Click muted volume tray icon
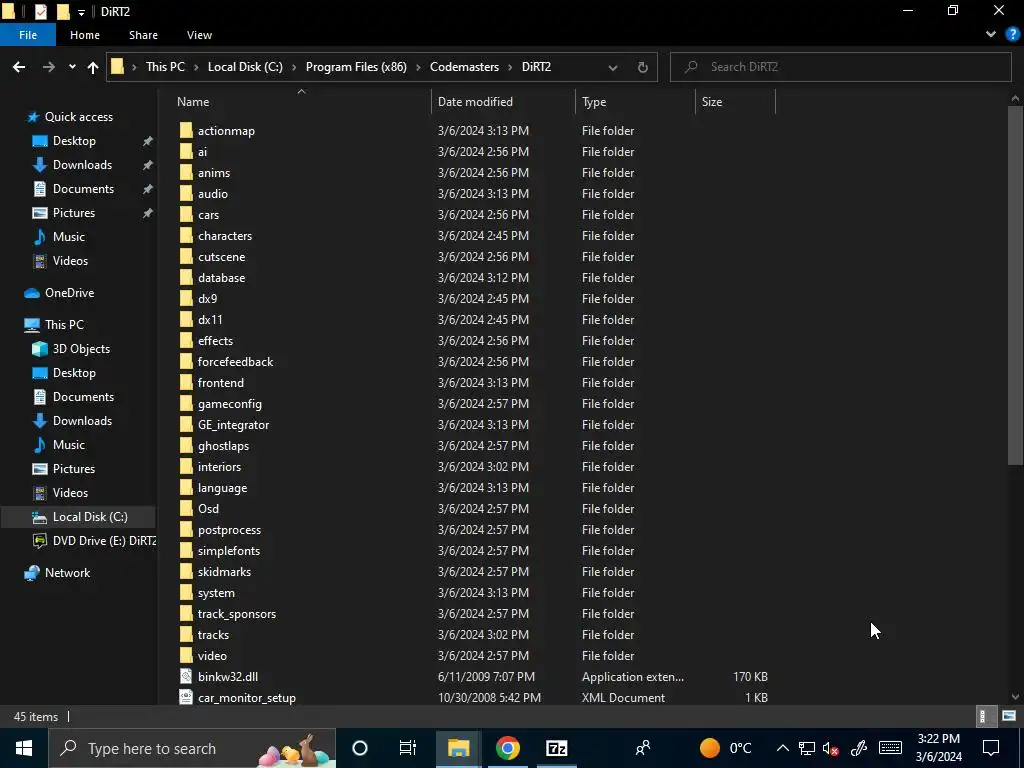1024x768 pixels. [831, 748]
